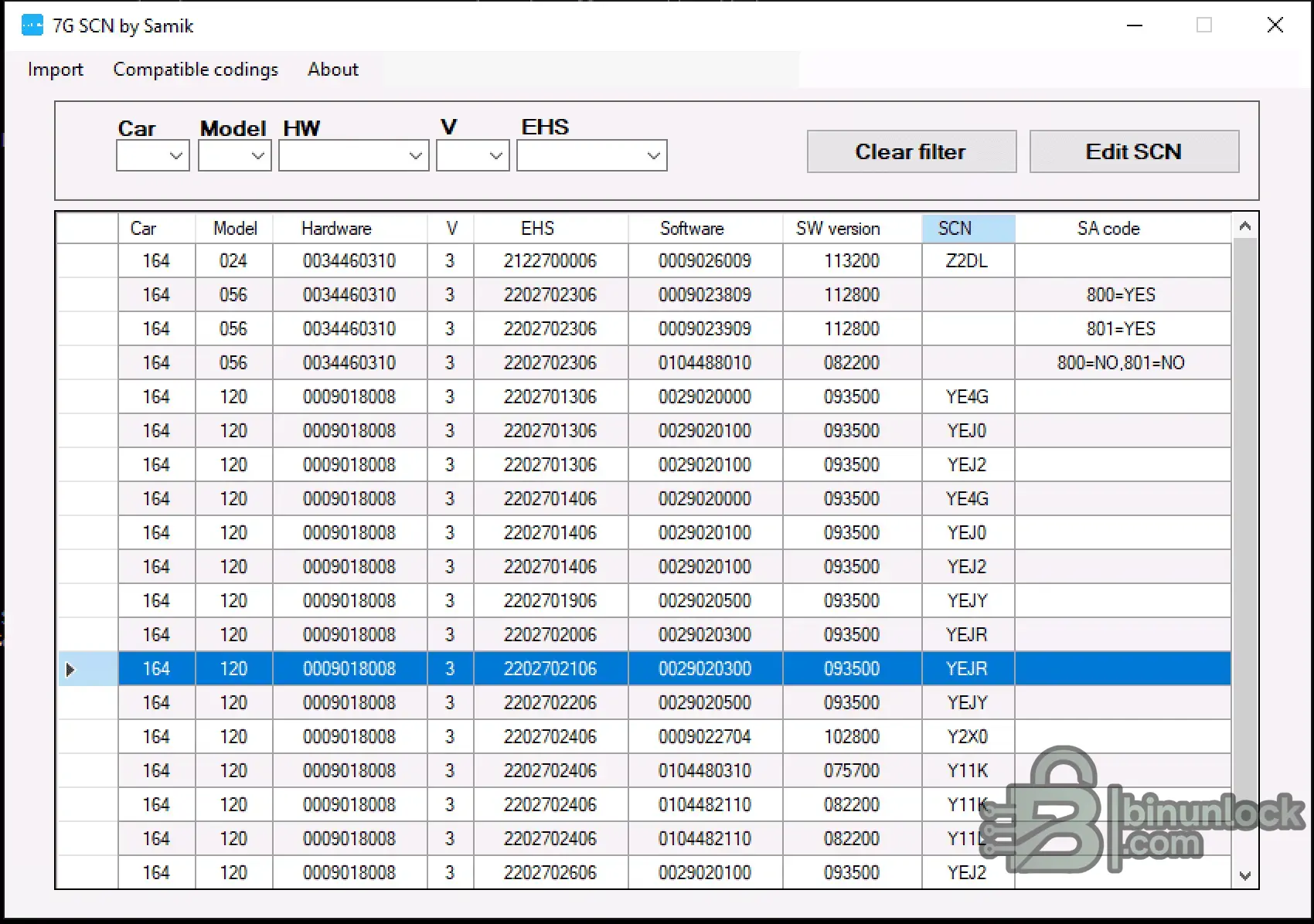Click software cell 0009022704

pyautogui.click(x=706, y=737)
